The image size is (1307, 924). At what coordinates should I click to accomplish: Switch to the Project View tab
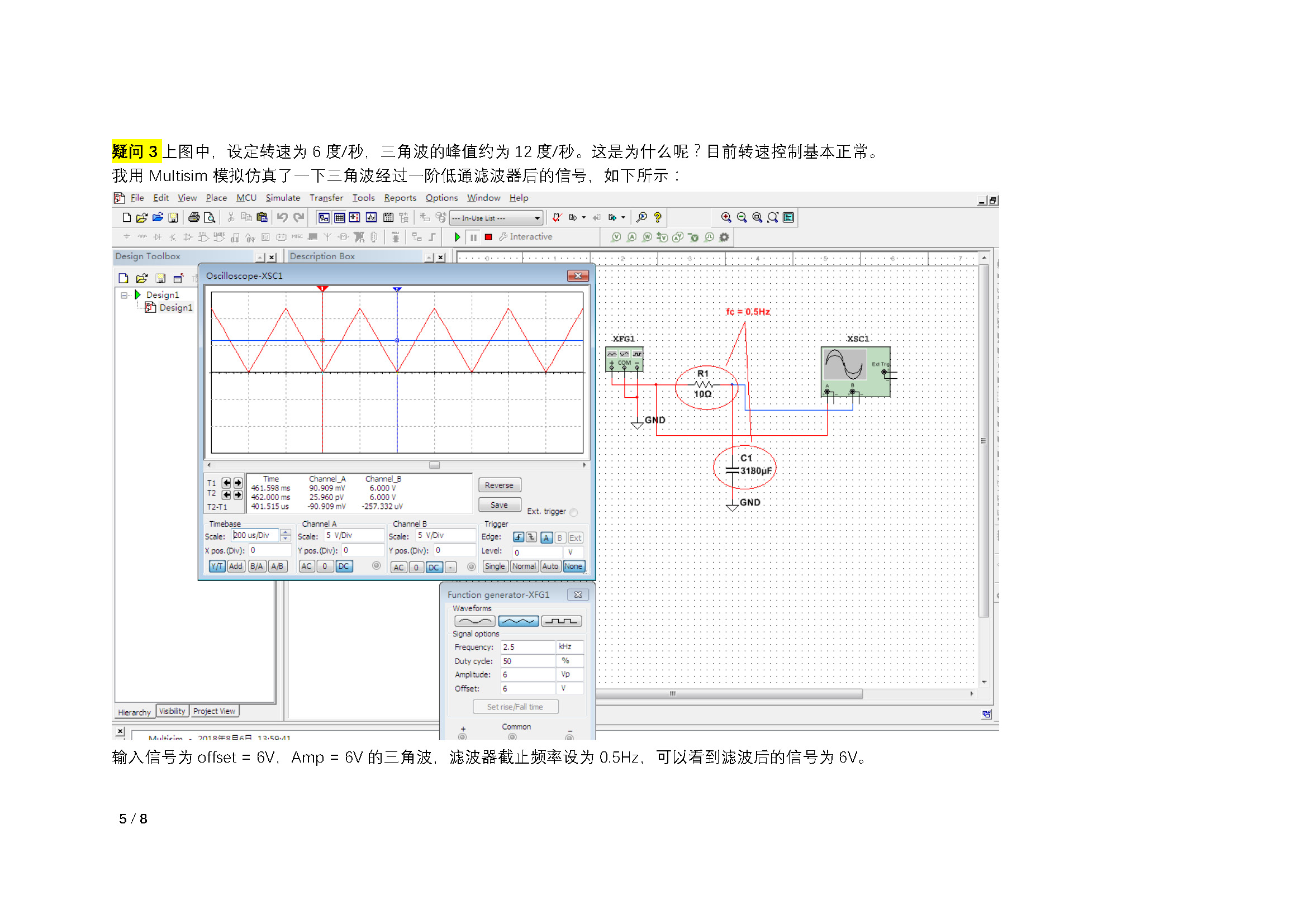click(x=214, y=712)
